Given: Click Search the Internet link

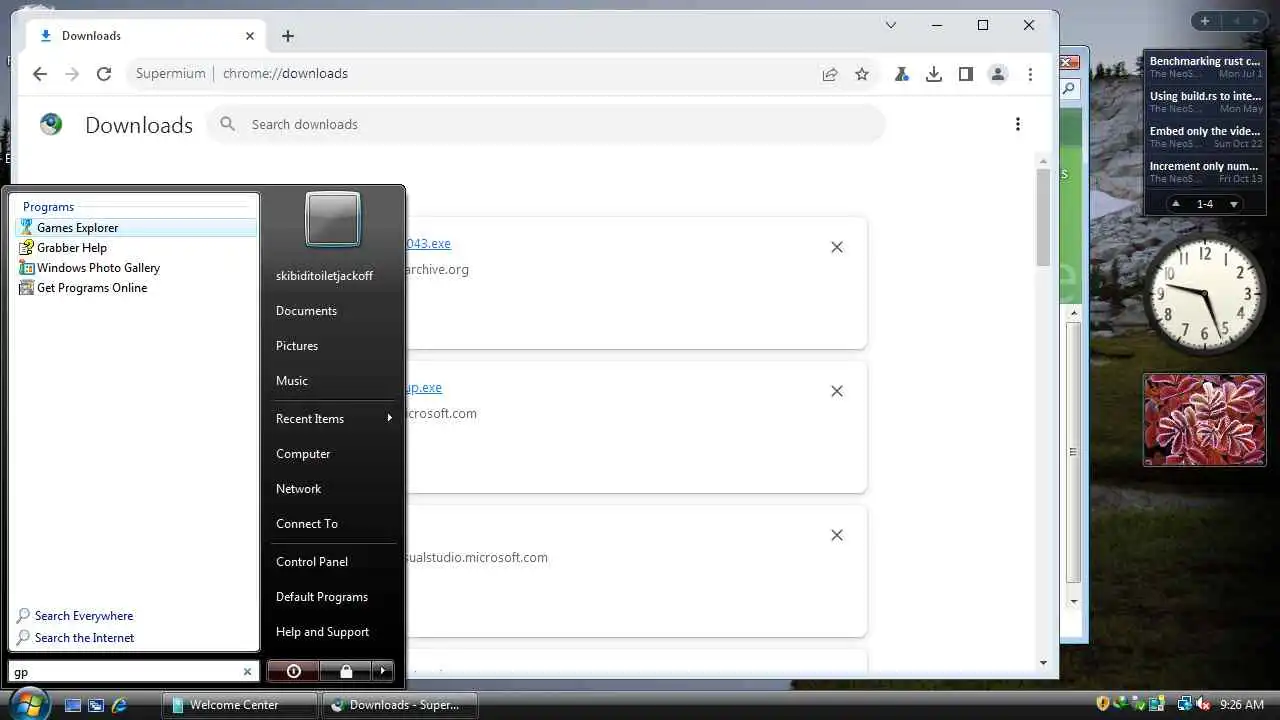Looking at the screenshot, I should (x=84, y=638).
